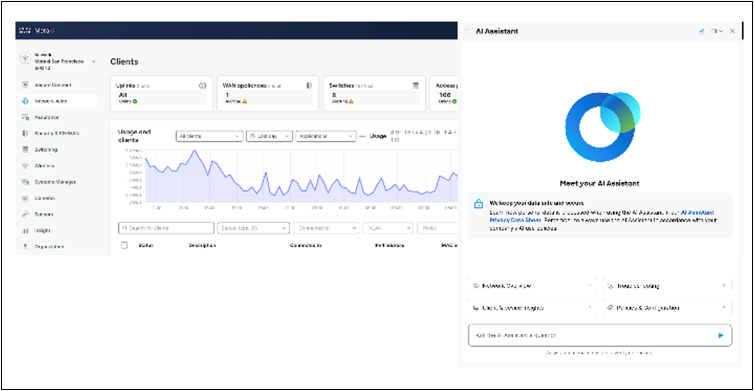Viewport: 754px width, 391px height.
Task: Click the WAN appliances alerting status box
Action: [268, 98]
